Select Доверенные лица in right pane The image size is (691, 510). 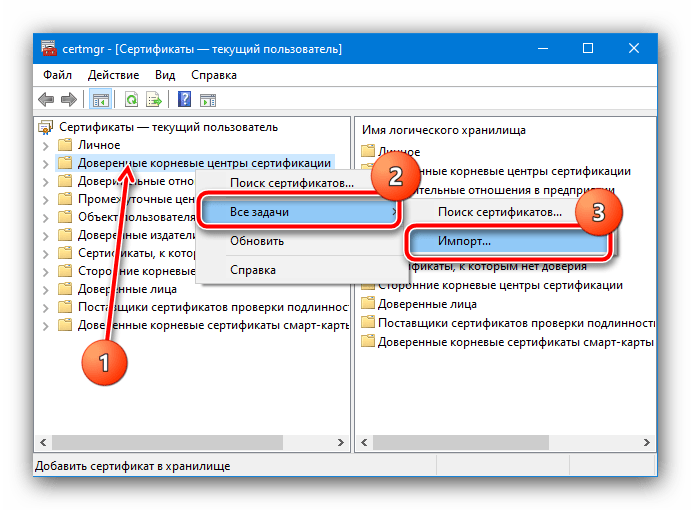427,304
